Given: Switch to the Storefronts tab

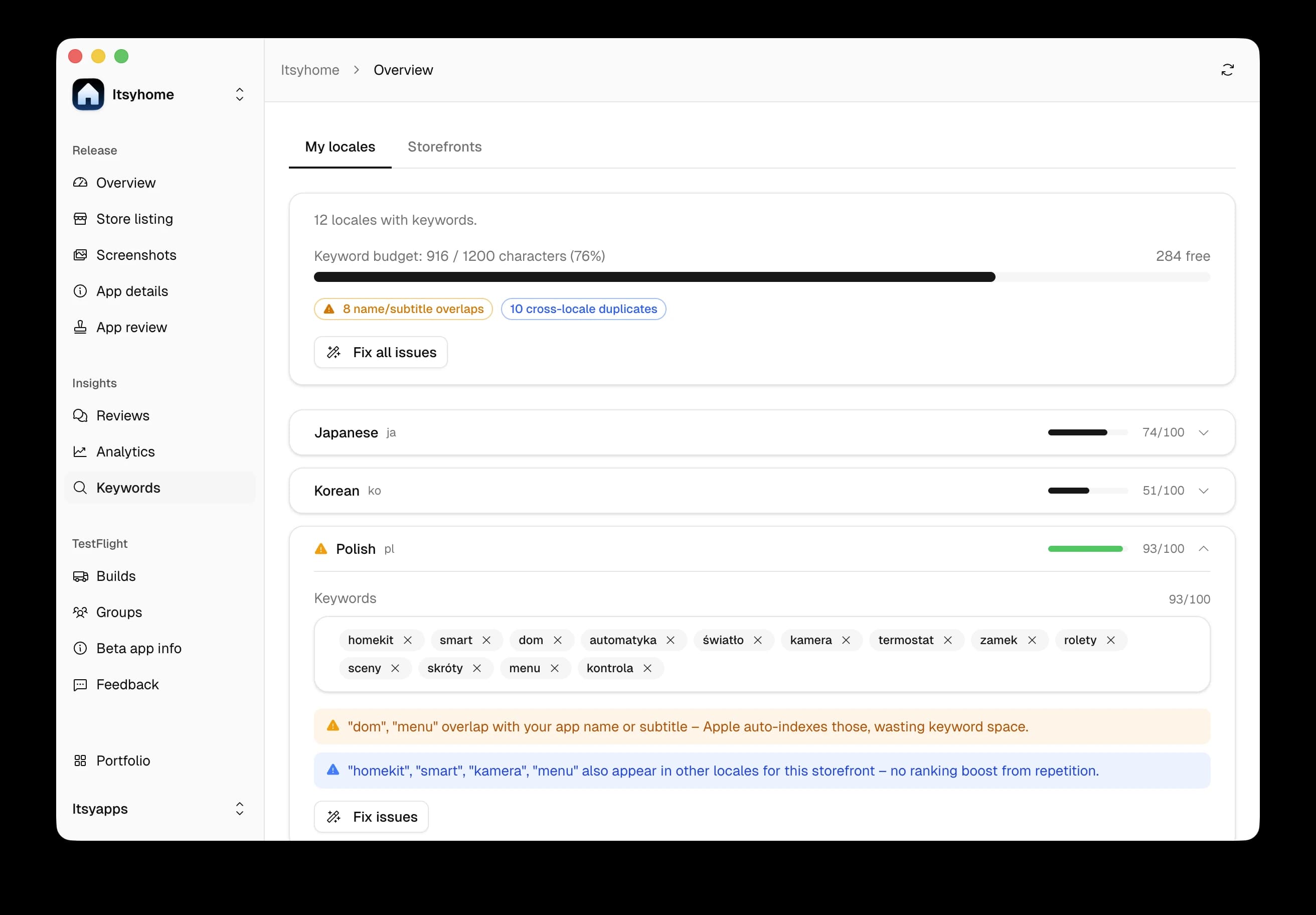Looking at the screenshot, I should pos(445,147).
